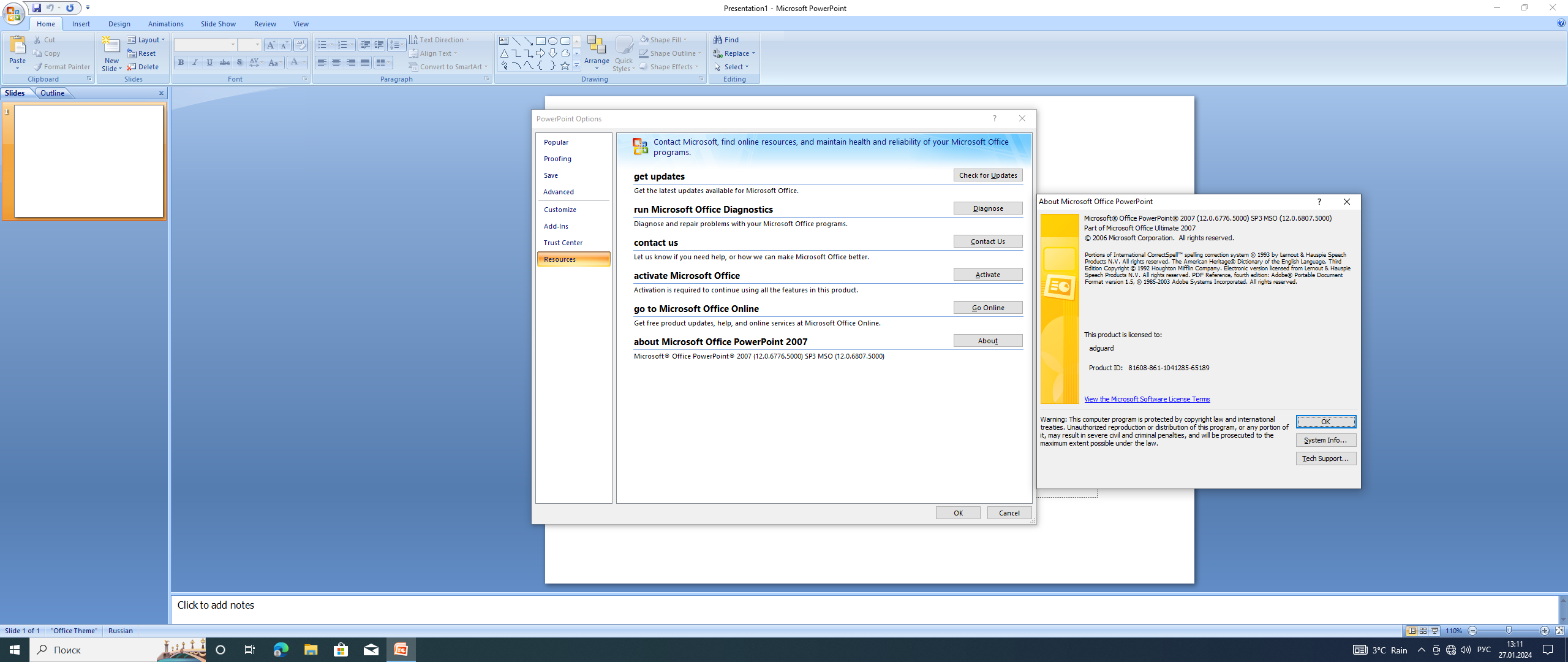Click the Find binoculars icon
This screenshot has width=1568, height=662.
point(718,40)
